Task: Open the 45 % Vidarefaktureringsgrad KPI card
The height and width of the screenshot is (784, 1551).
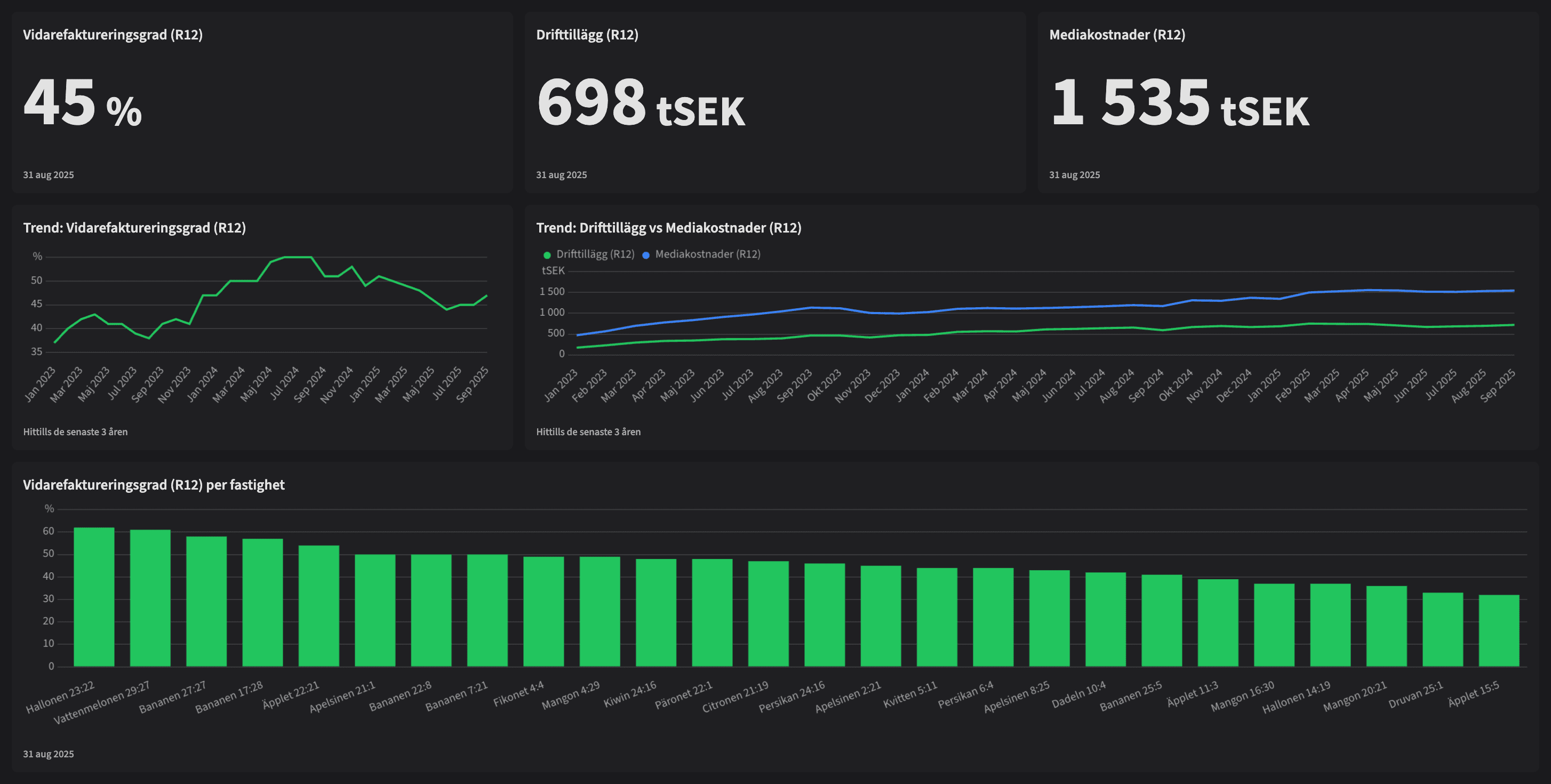Action: point(83,102)
